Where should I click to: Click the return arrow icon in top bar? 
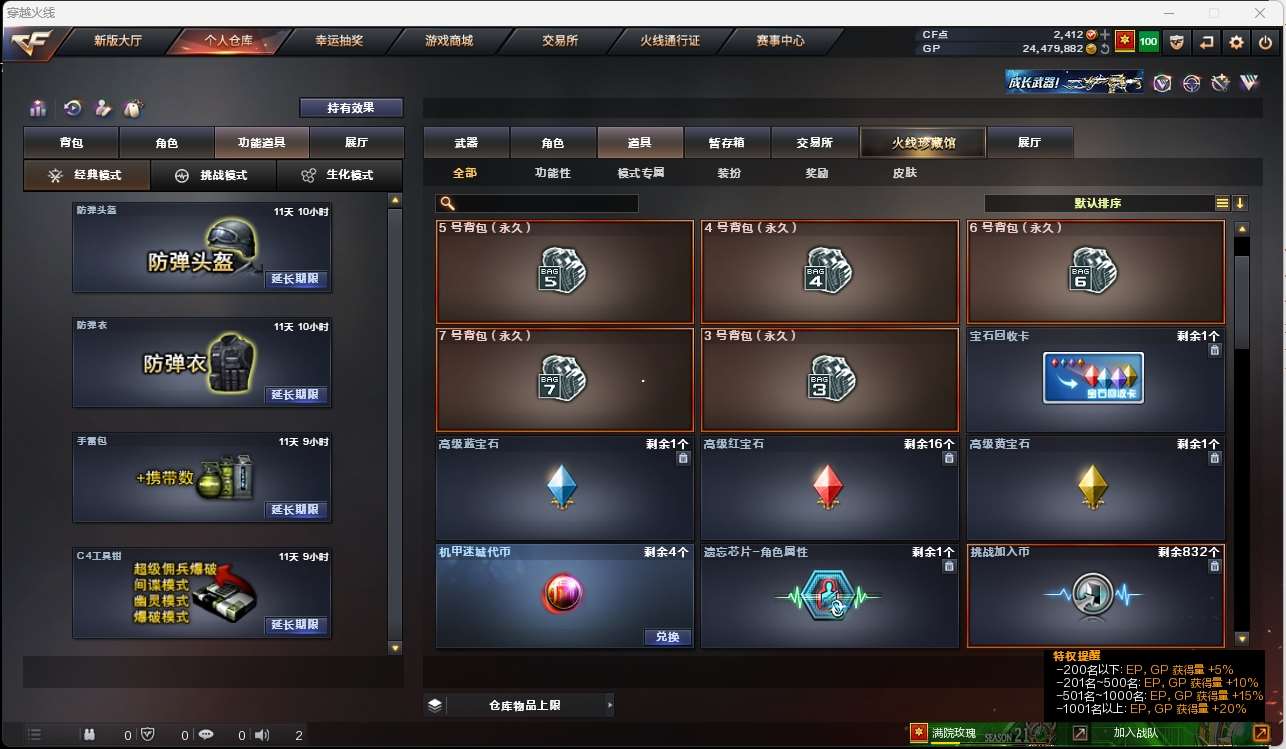pos(1207,42)
